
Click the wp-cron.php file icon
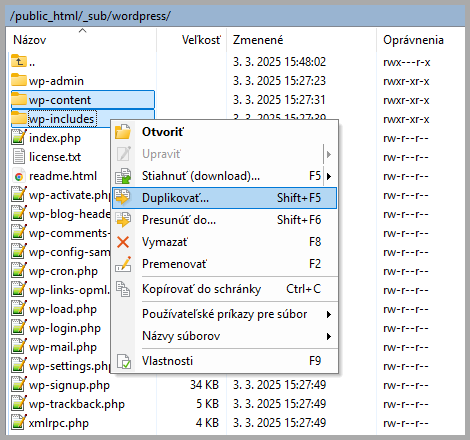(19, 270)
